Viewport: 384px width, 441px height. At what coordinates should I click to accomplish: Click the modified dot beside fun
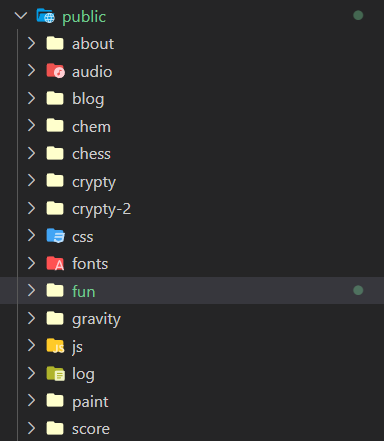358,290
